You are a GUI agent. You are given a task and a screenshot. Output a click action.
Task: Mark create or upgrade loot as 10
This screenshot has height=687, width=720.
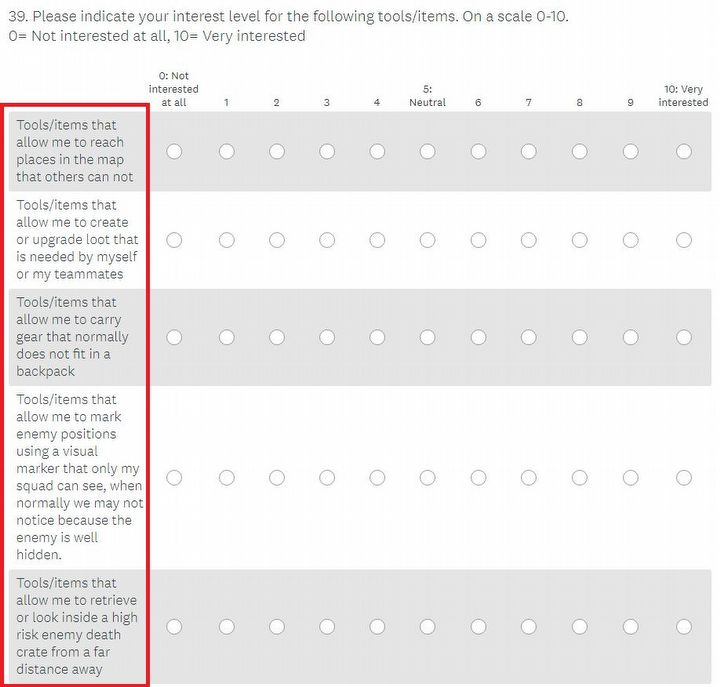coord(683,240)
